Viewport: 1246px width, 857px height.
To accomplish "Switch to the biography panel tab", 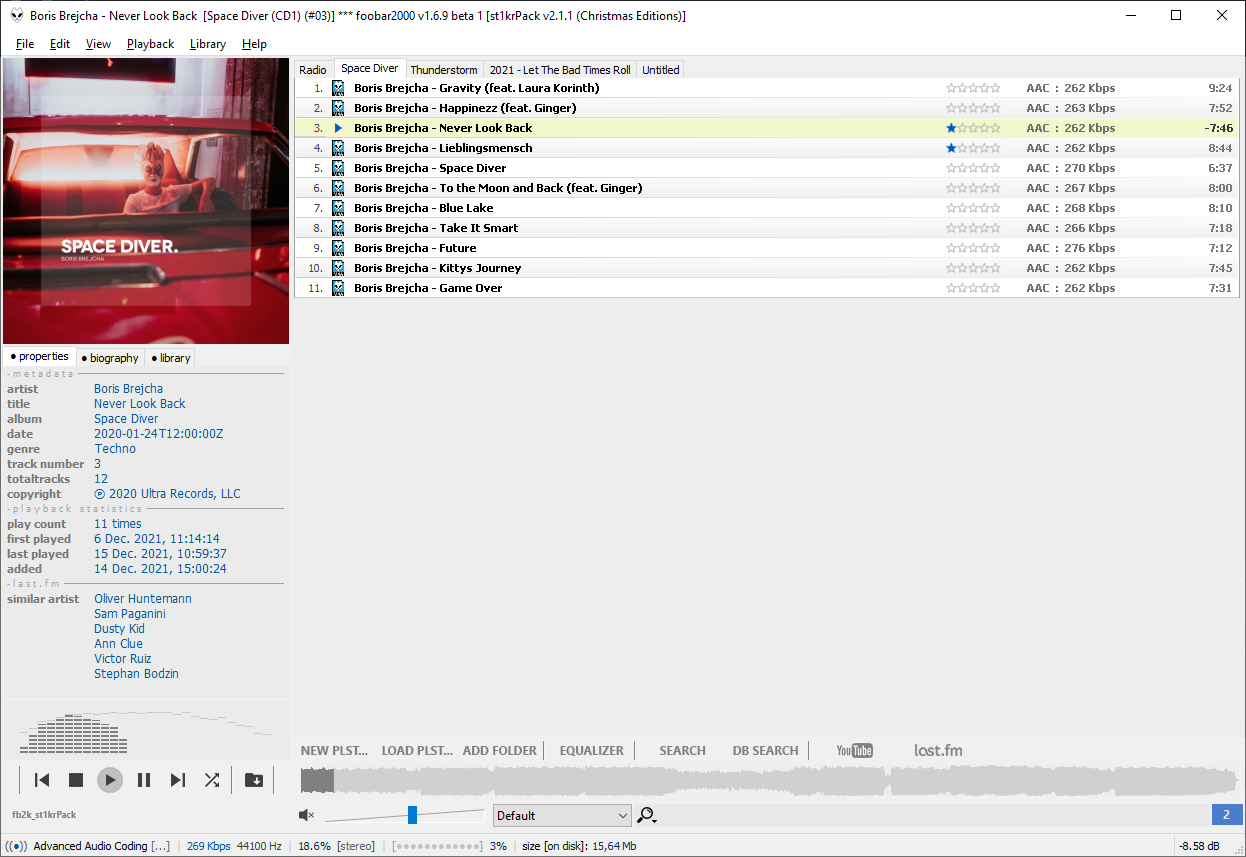I will (x=110, y=358).
